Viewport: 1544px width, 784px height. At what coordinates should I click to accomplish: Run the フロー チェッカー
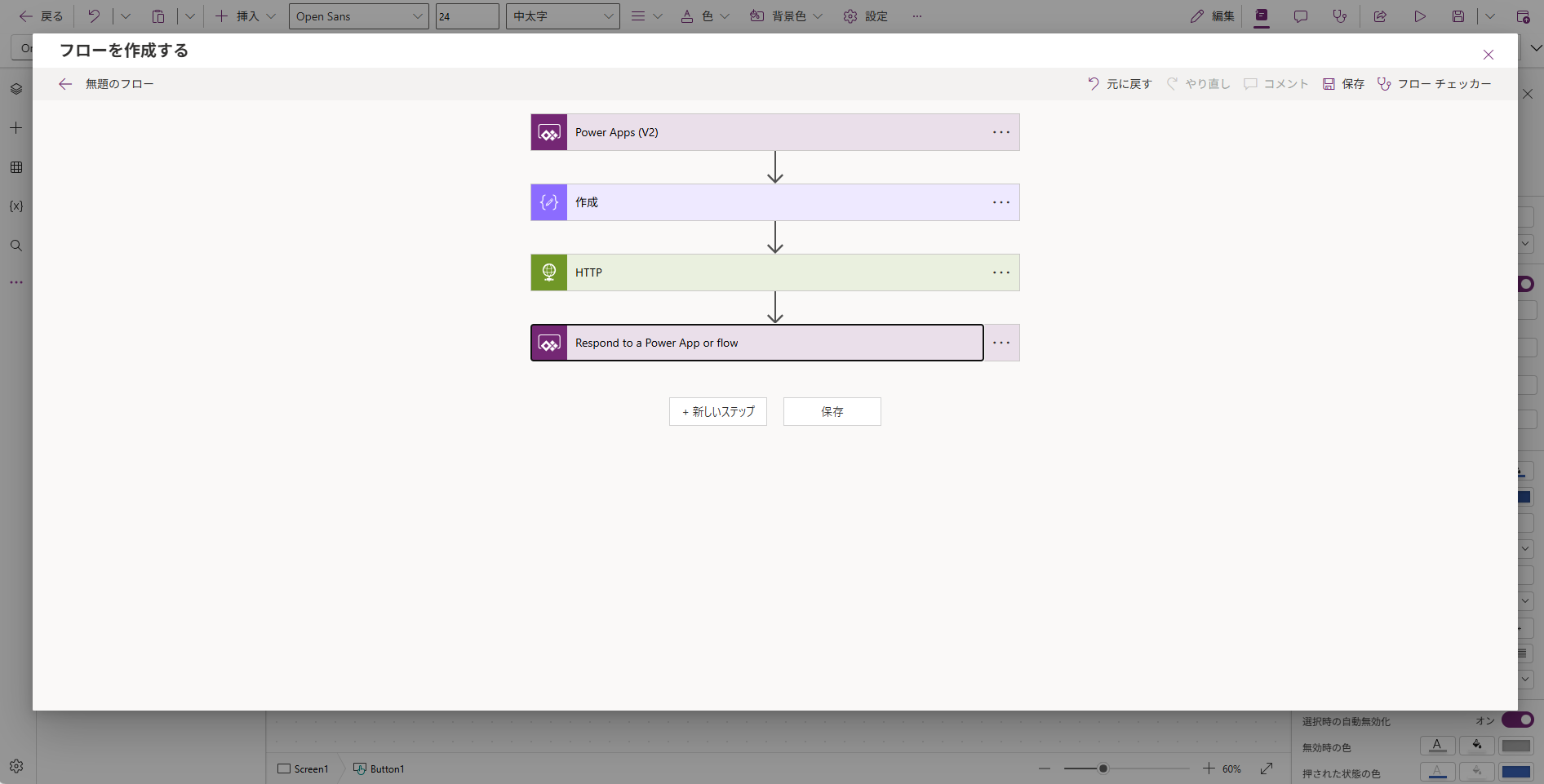pos(1434,84)
